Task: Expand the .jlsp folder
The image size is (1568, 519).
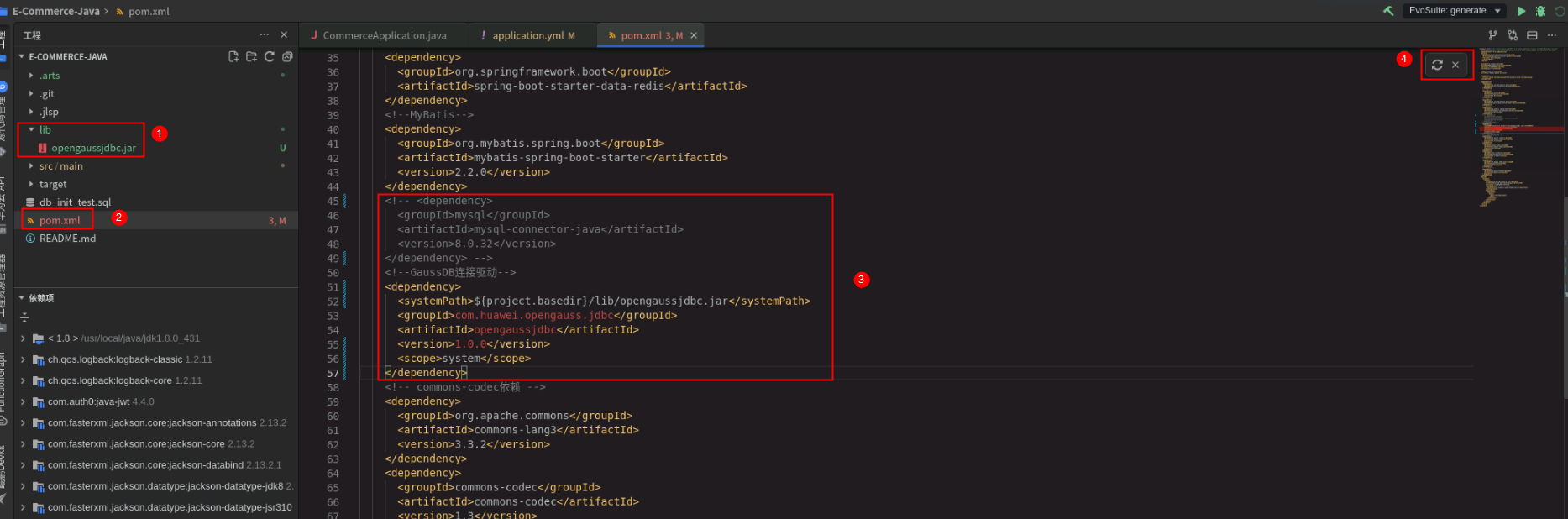Action: point(31,112)
